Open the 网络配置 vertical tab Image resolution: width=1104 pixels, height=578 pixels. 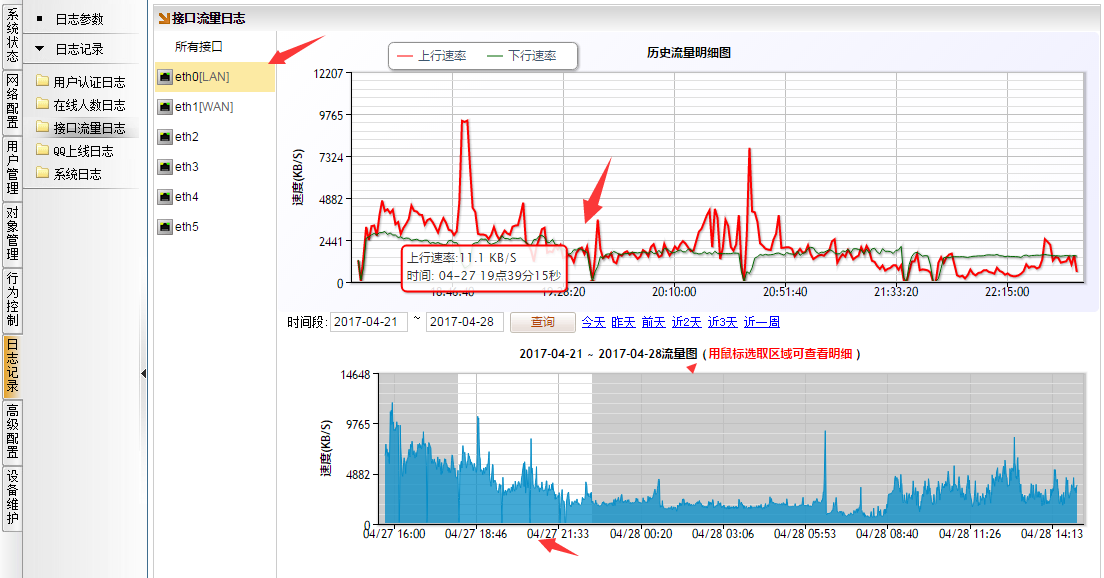[12, 102]
